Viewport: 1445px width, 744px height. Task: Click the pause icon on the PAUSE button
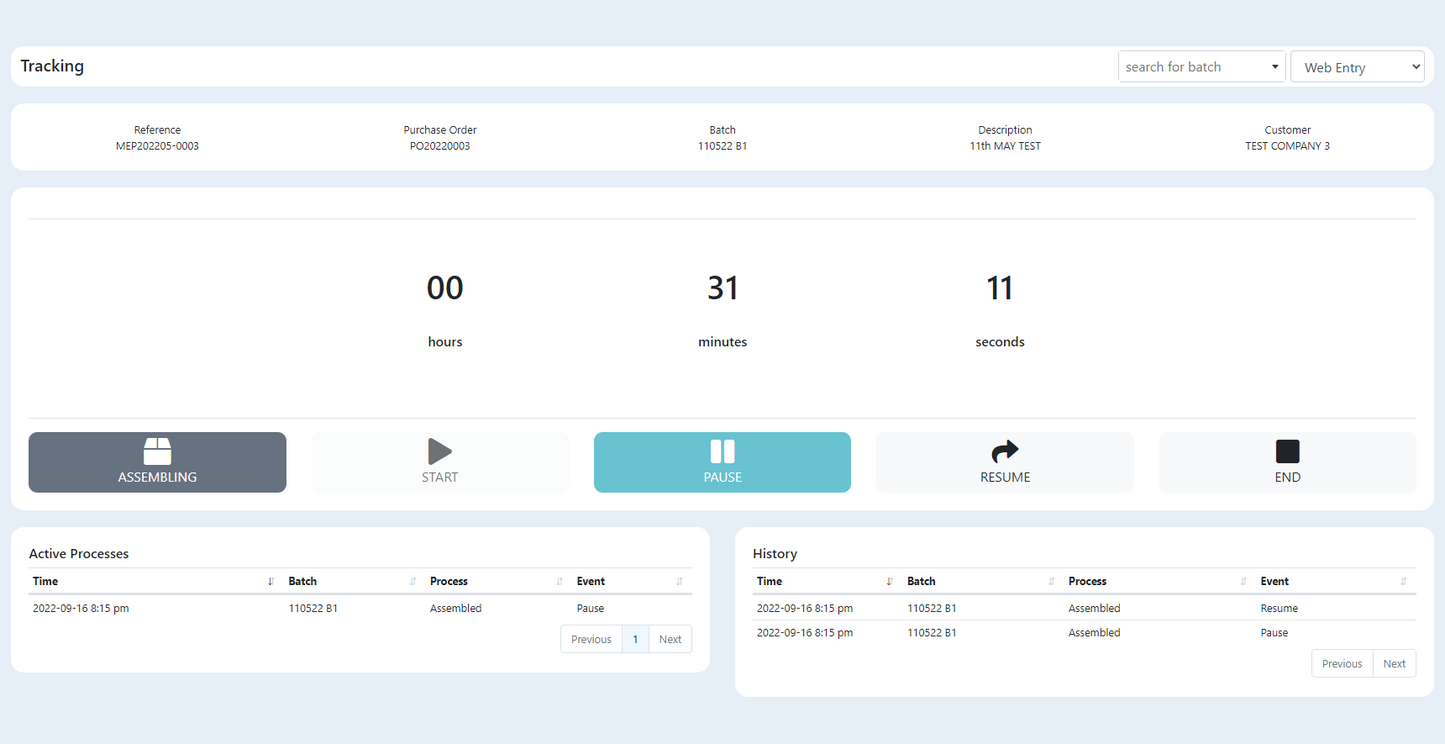click(722, 450)
